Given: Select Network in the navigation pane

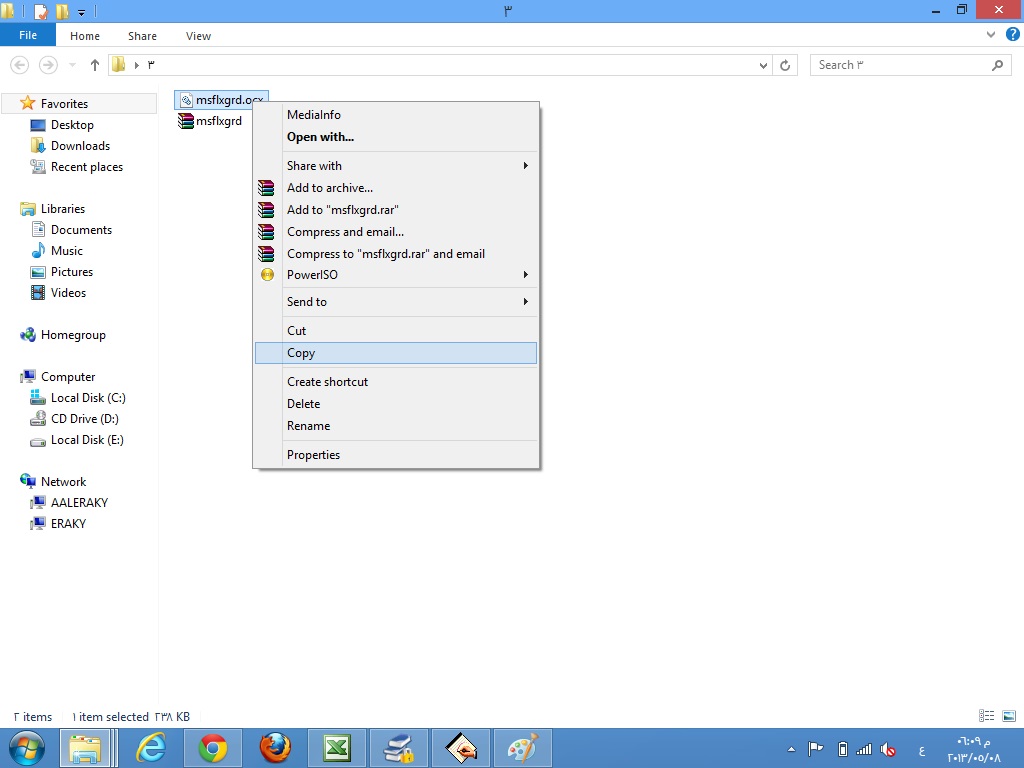Looking at the screenshot, I should coord(63,481).
